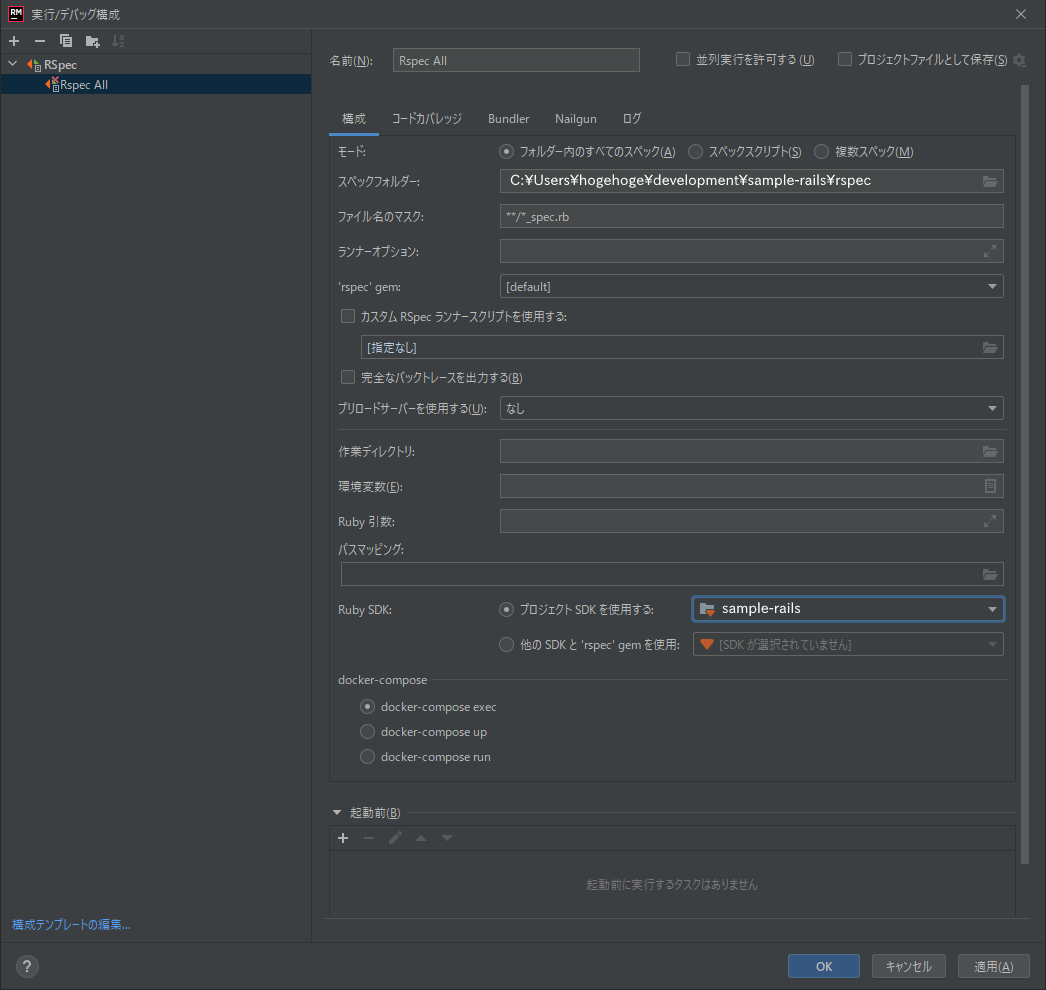Remove the before-launch task
The height and width of the screenshot is (990, 1046).
click(369, 838)
